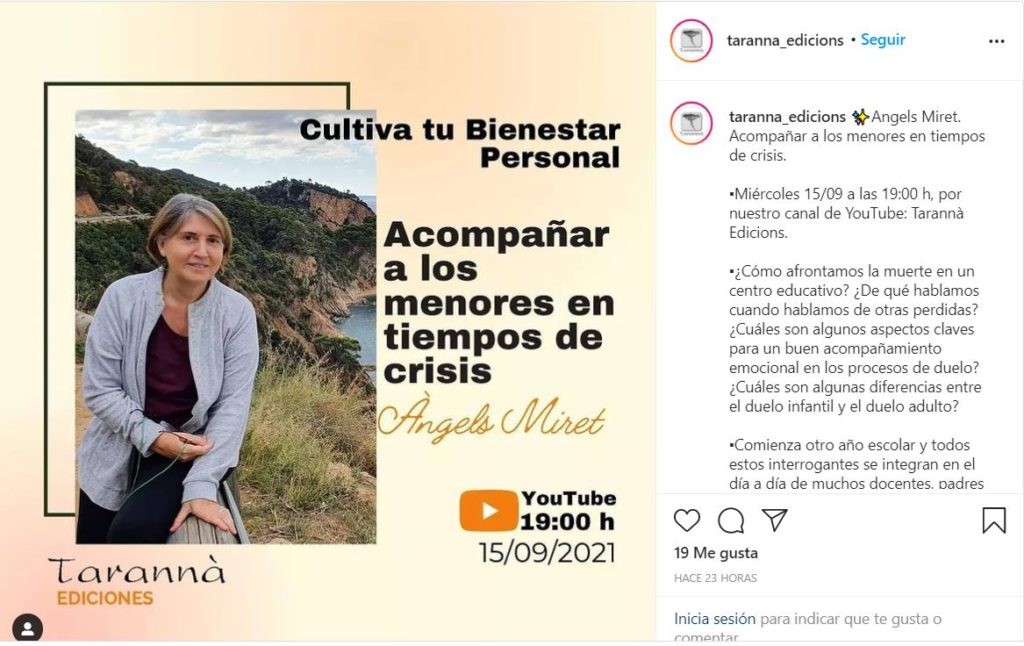The height and width of the screenshot is (646, 1024).
Task: Open more options three-dot menu
Action: point(997,41)
